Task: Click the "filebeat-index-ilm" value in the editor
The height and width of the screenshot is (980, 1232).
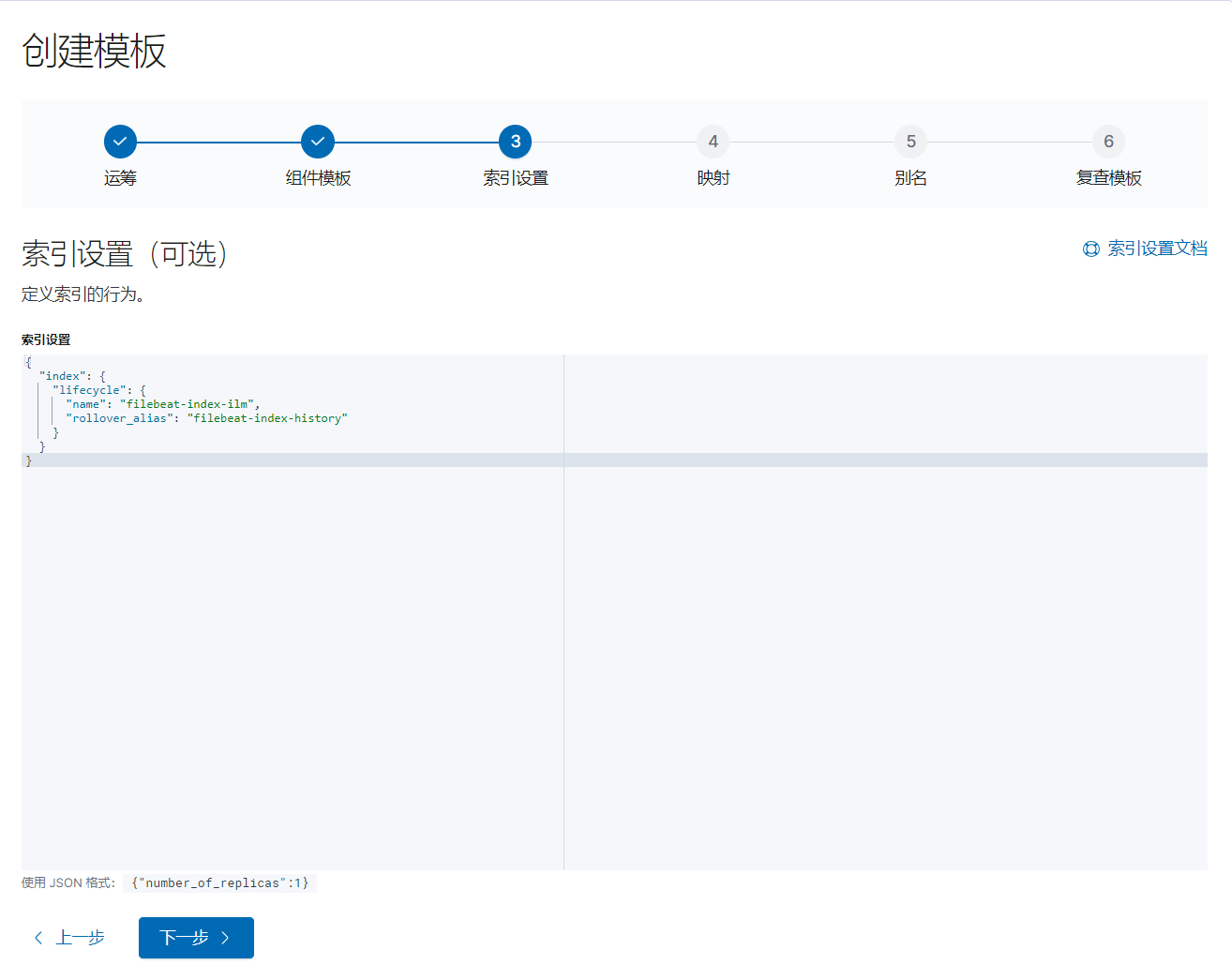Action: click(x=187, y=404)
